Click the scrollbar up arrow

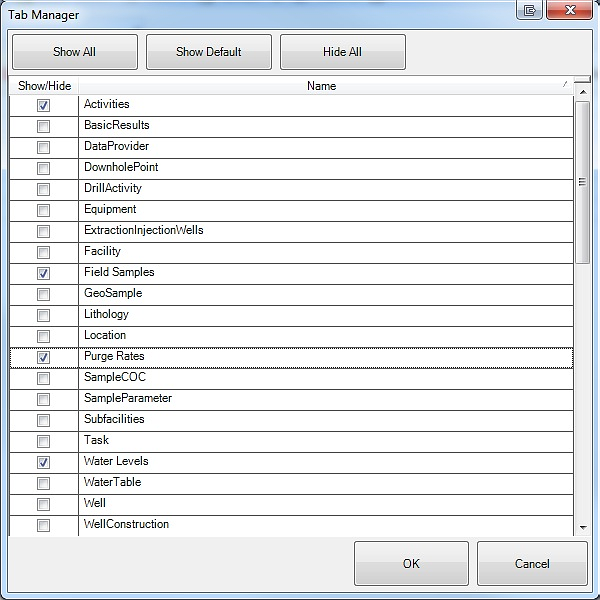[583, 92]
